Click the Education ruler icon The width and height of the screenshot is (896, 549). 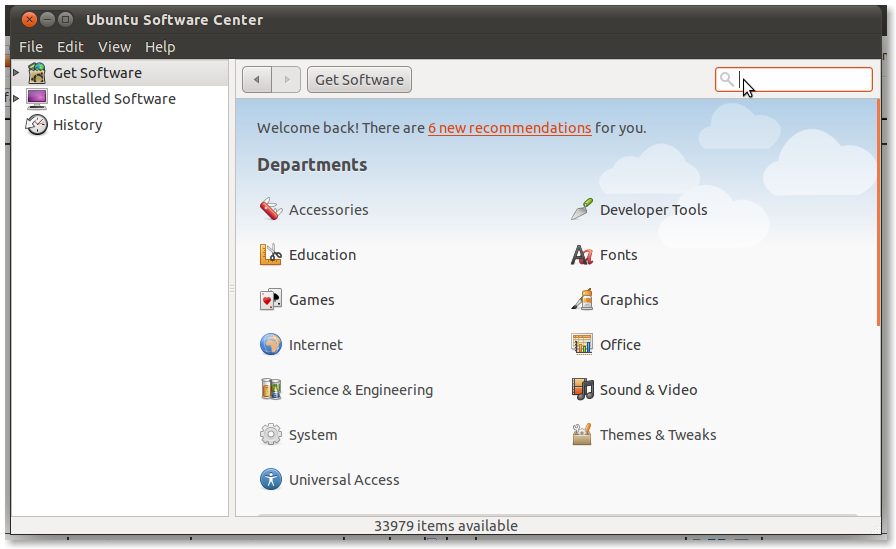(271, 255)
